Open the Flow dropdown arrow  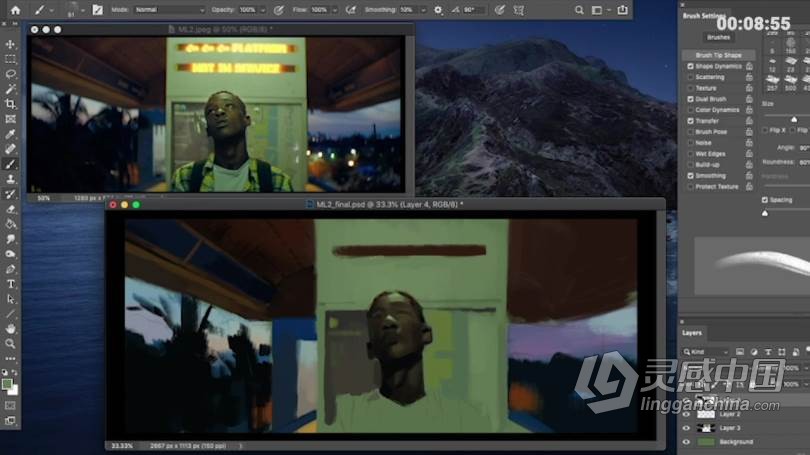(x=334, y=10)
